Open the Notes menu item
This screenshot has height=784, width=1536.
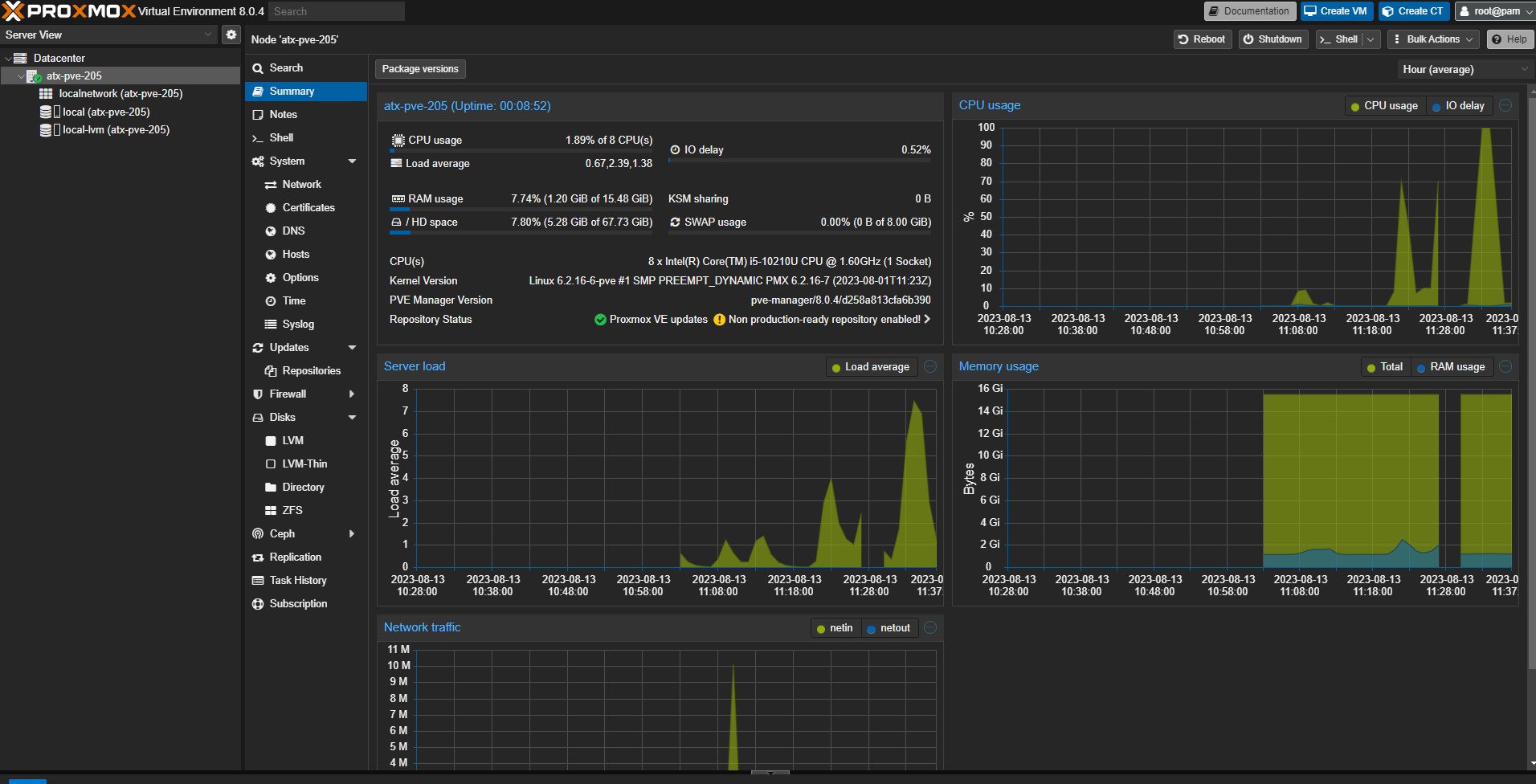283,115
